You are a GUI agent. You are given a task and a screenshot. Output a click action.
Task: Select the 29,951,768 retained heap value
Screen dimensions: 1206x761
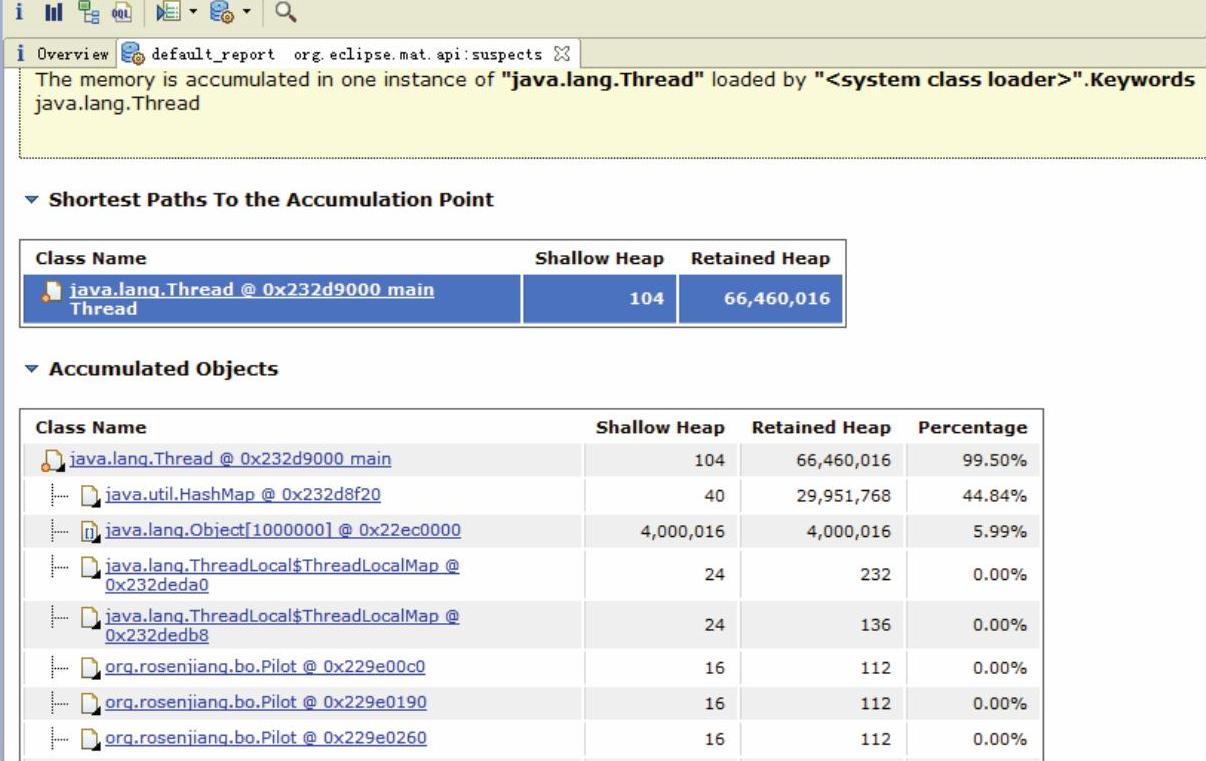(843, 496)
